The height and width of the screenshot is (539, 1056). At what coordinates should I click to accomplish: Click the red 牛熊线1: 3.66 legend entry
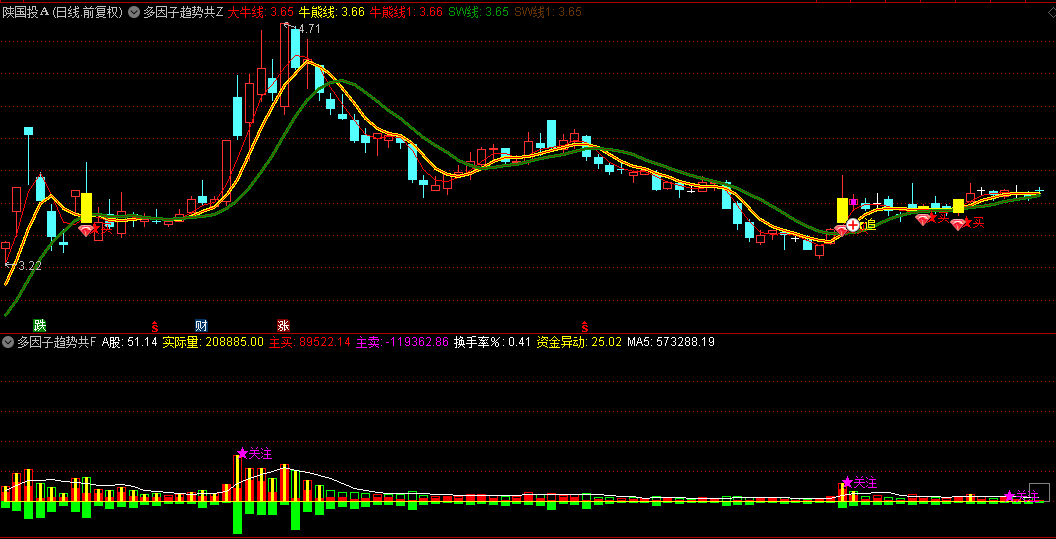click(407, 11)
